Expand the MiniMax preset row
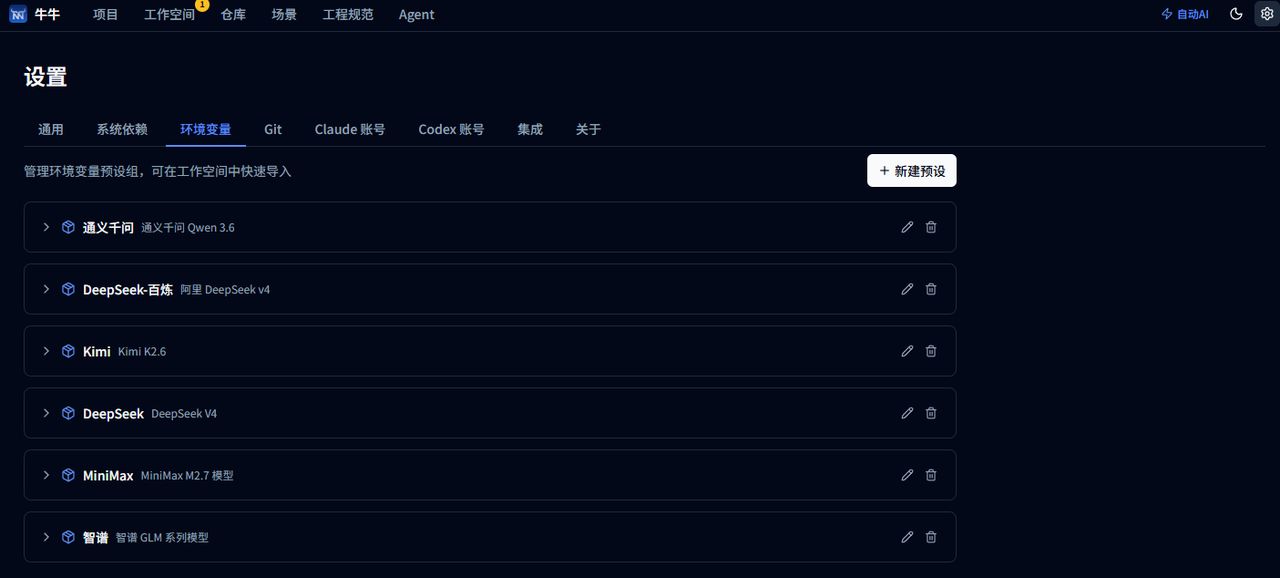 46,475
